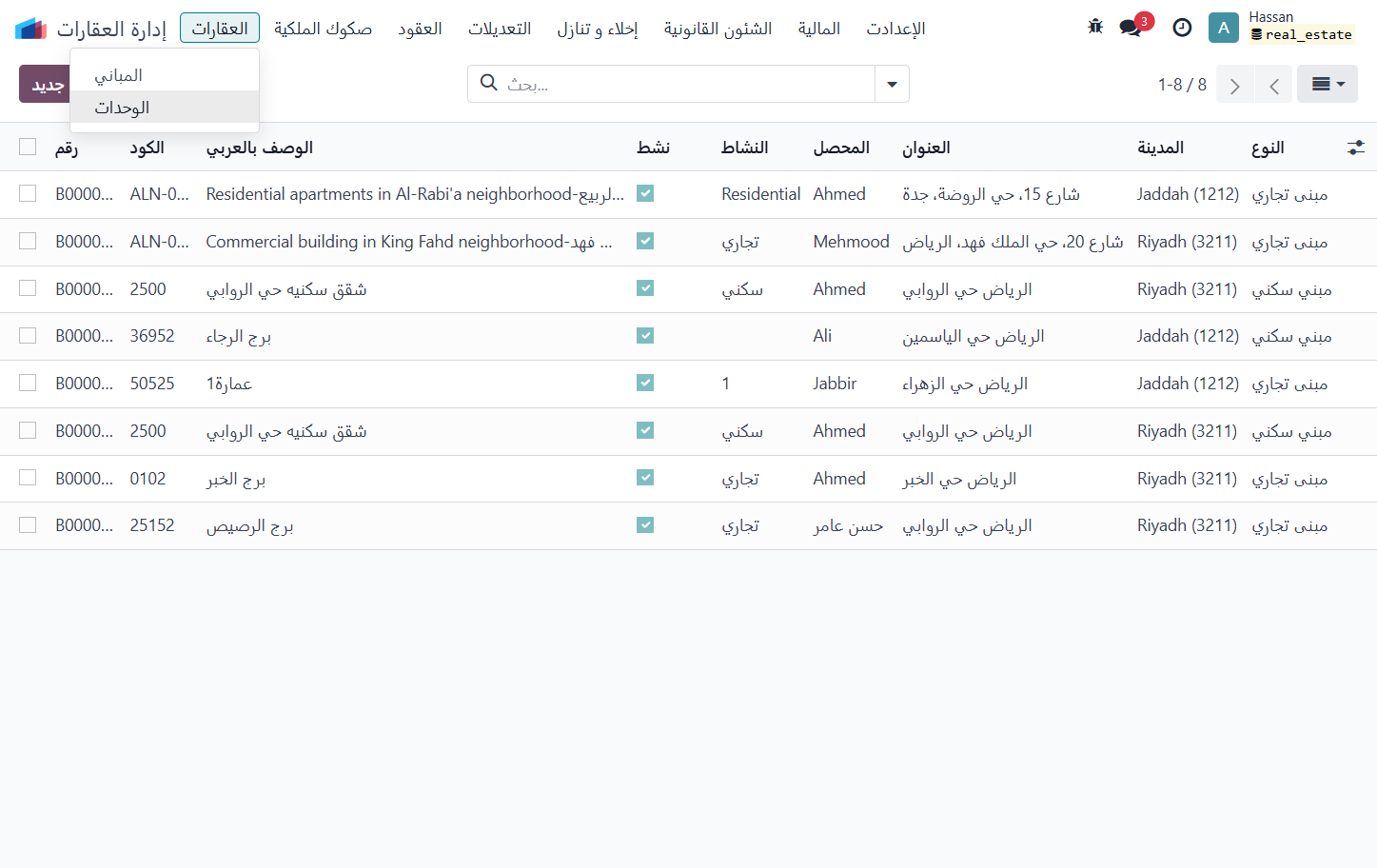Image resolution: width=1377 pixels, height=868 pixels.
Task: Sort by the المدينة column header
Action: point(1161,148)
